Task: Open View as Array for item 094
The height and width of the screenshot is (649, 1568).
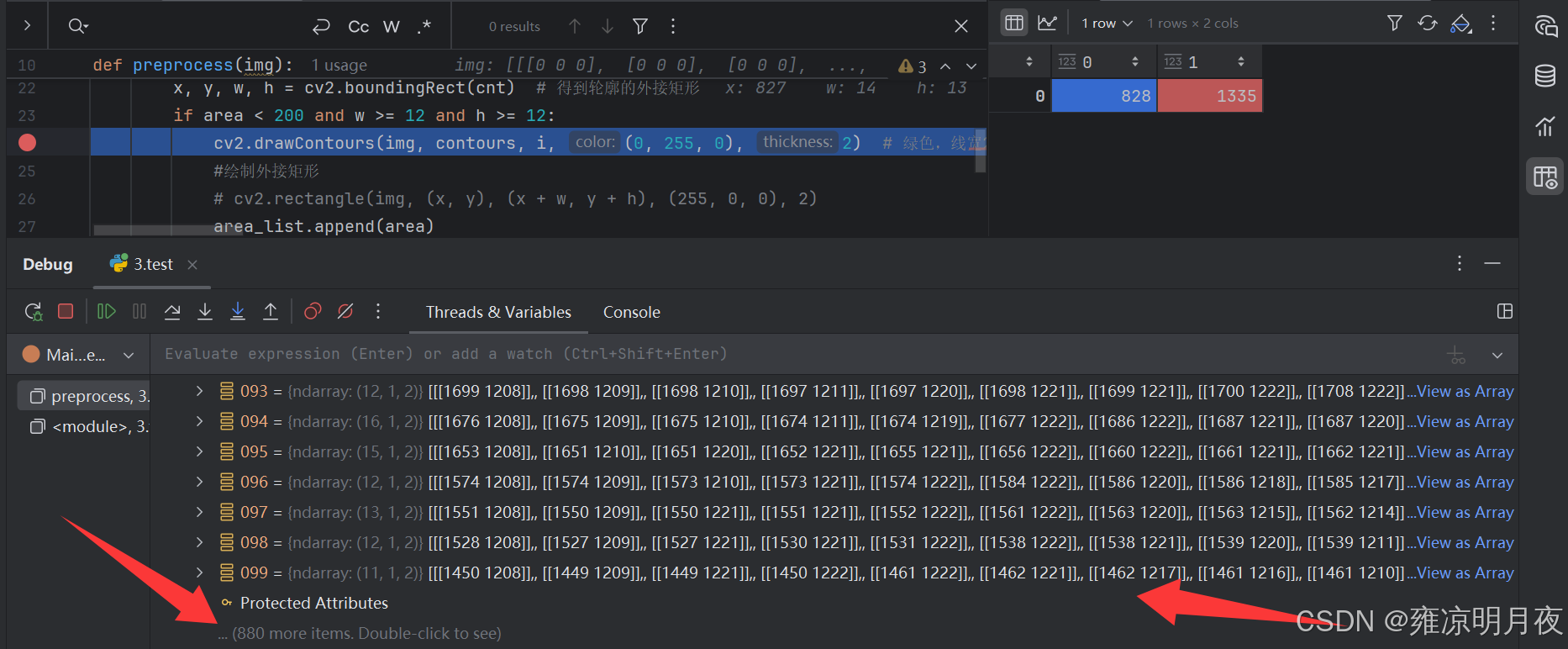Action: tap(1465, 421)
